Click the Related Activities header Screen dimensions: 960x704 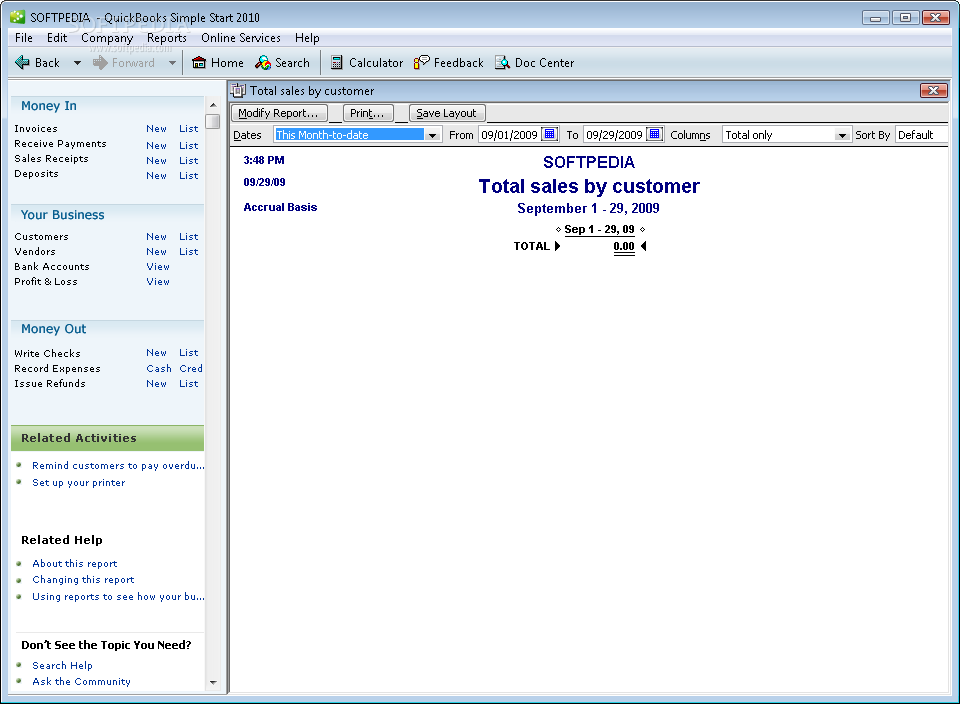(108, 438)
